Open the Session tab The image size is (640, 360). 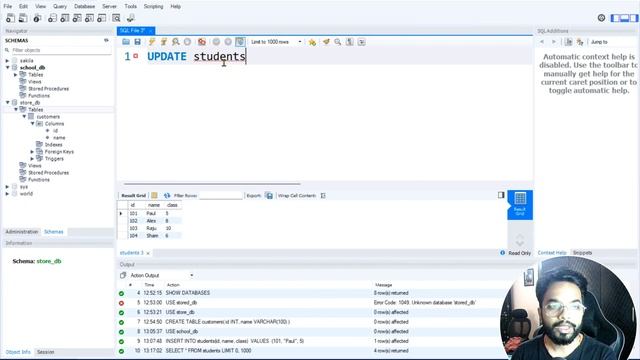[x=45, y=352]
